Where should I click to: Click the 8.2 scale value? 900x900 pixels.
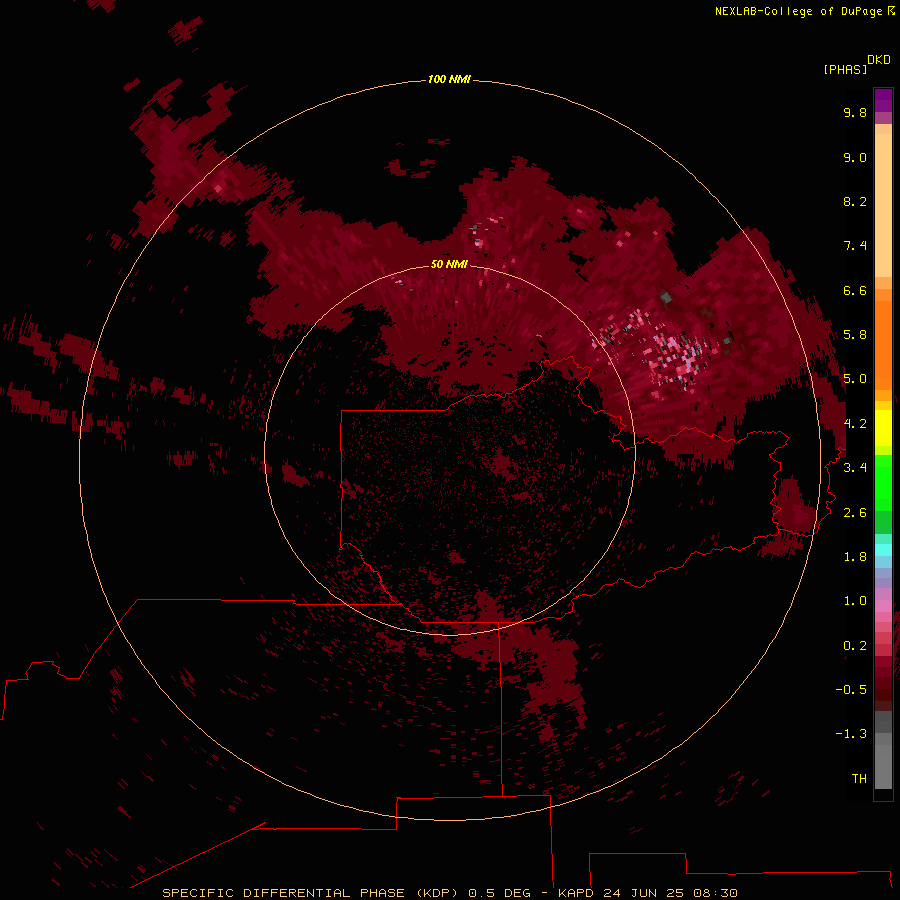(855, 201)
